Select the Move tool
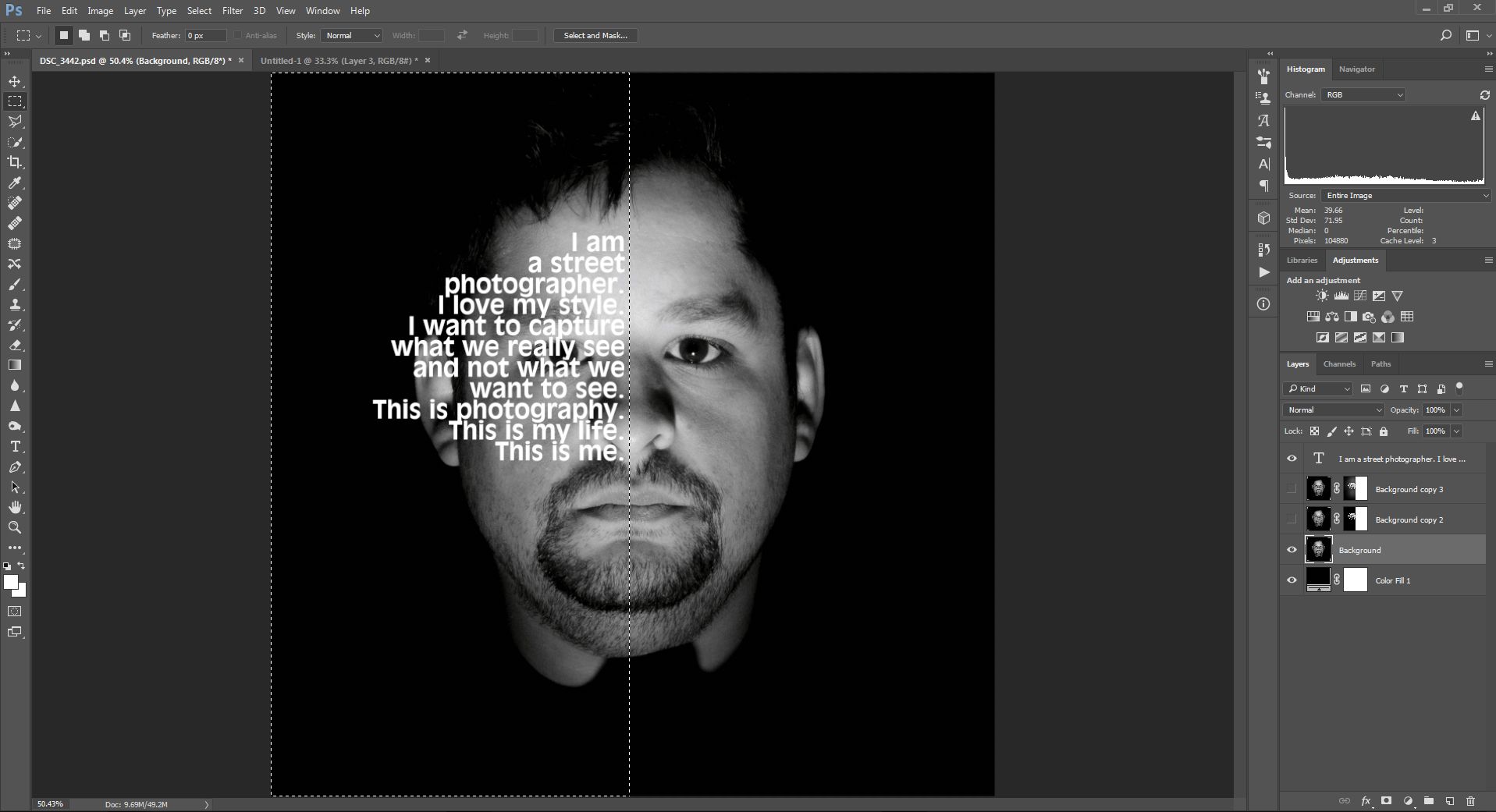This screenshot has width=1496, height=812. (x=15, y=81)
